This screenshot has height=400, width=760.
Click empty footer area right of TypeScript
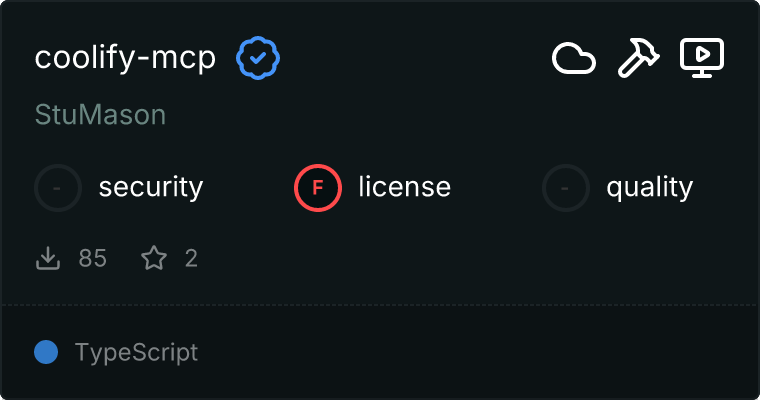tap(480, 352)
